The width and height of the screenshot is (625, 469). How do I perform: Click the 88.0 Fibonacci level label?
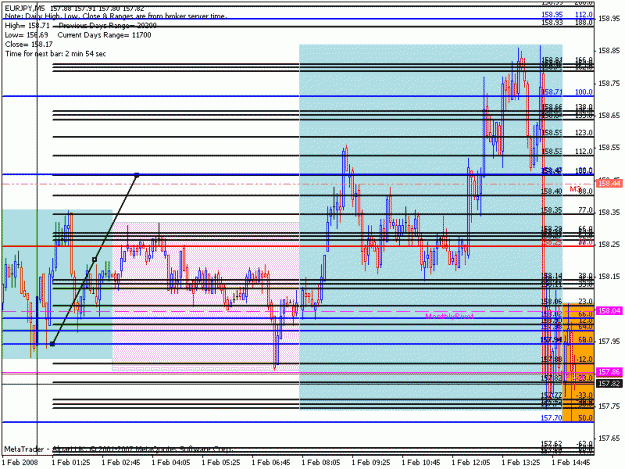(x=585, y=192)
